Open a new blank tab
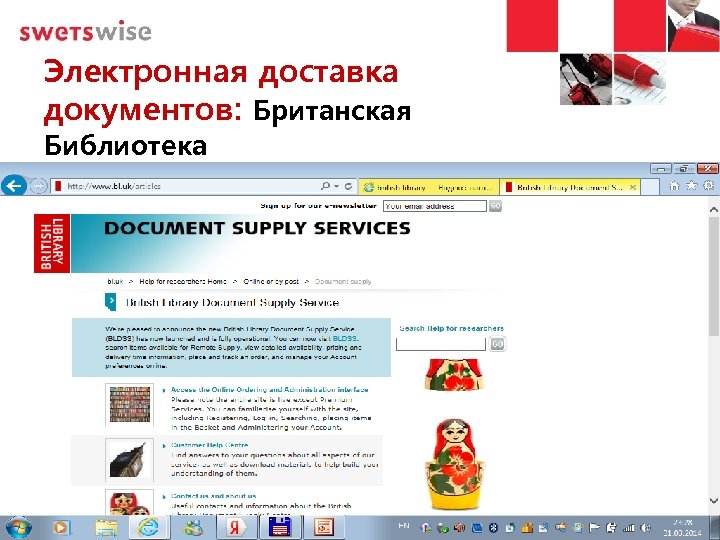This screenshot has width=720, height=540. pos(649,187)
